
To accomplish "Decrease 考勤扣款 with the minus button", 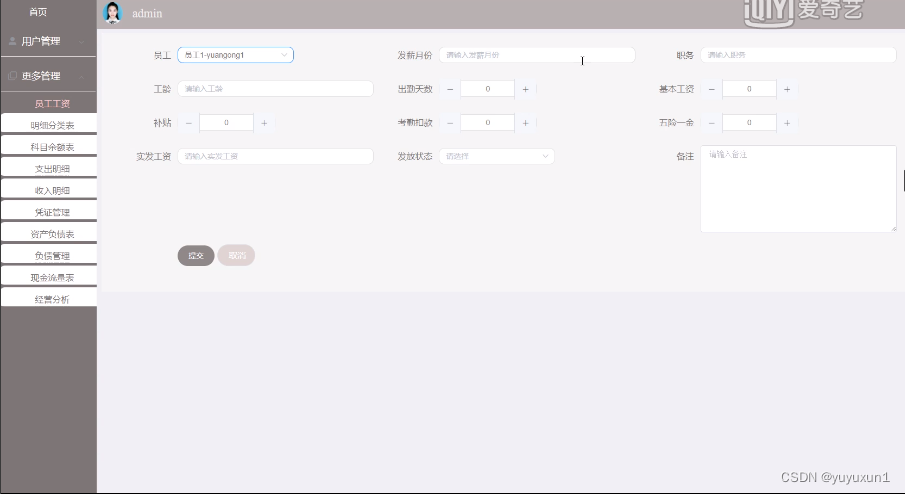I will tap(450, 123).
